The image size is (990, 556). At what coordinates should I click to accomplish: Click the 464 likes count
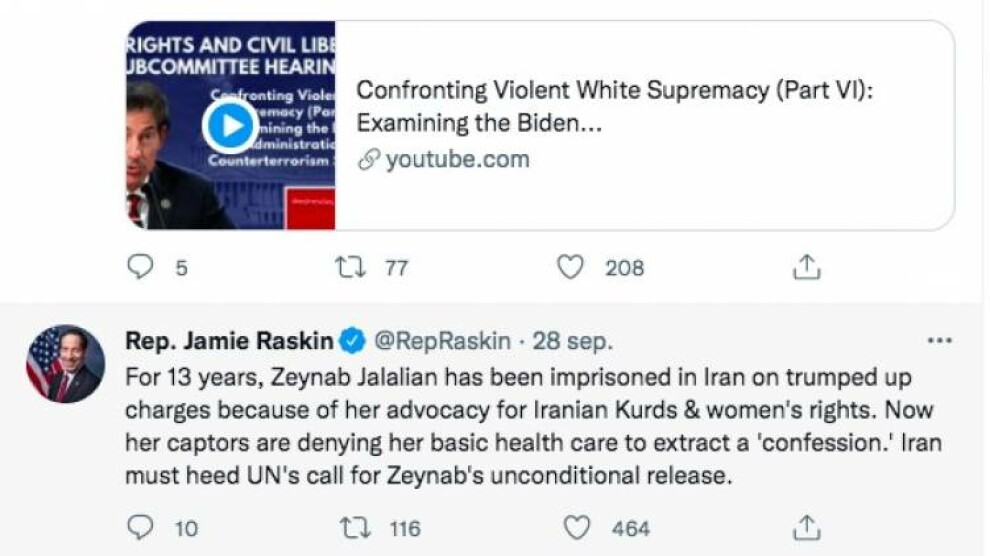(631, 528)
